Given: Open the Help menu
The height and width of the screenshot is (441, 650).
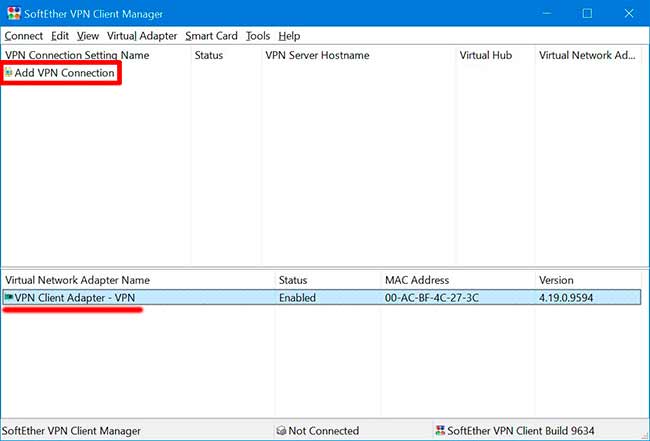Looking at the screenshot, I should [289, 36].
